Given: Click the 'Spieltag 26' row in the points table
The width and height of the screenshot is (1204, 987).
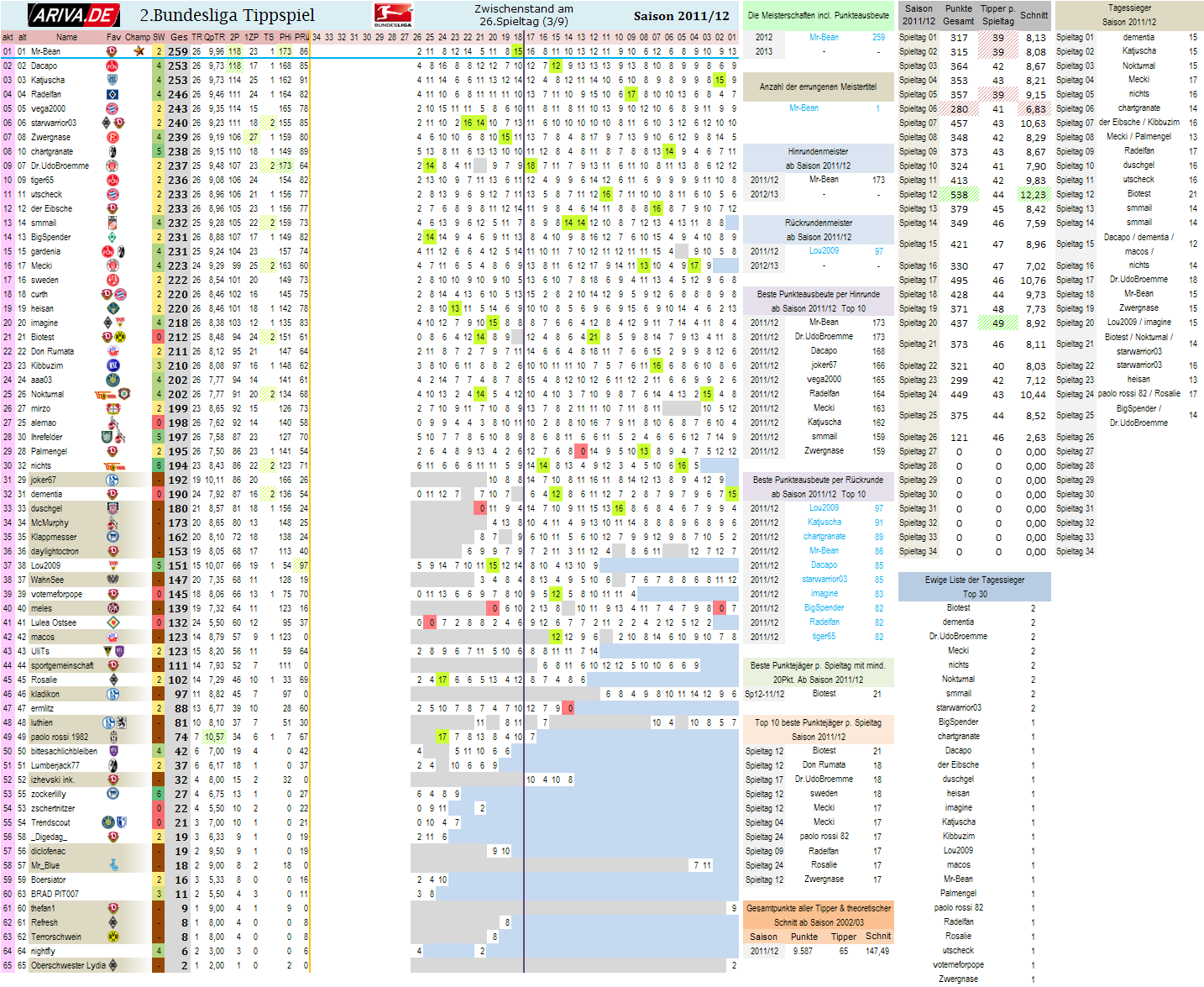Looking at the screenshot, I should click(x=974, y=438).
